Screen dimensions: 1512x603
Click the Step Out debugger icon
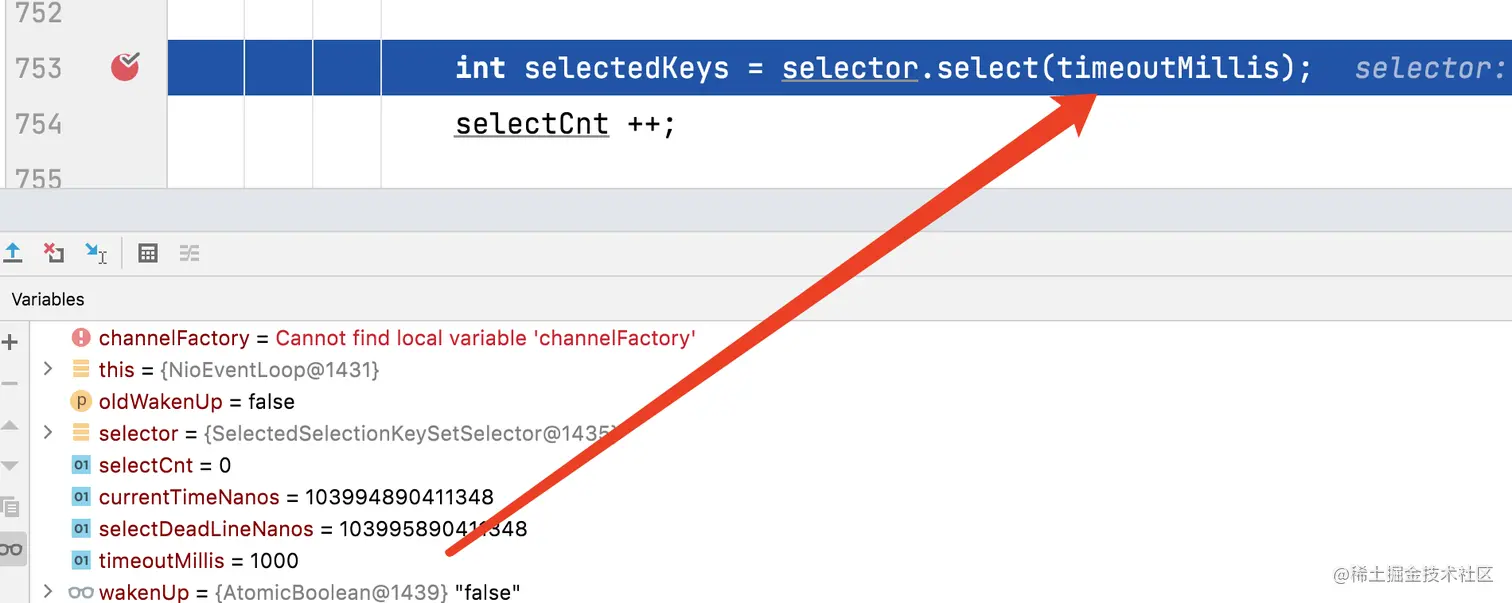click(x=13, y=253)
